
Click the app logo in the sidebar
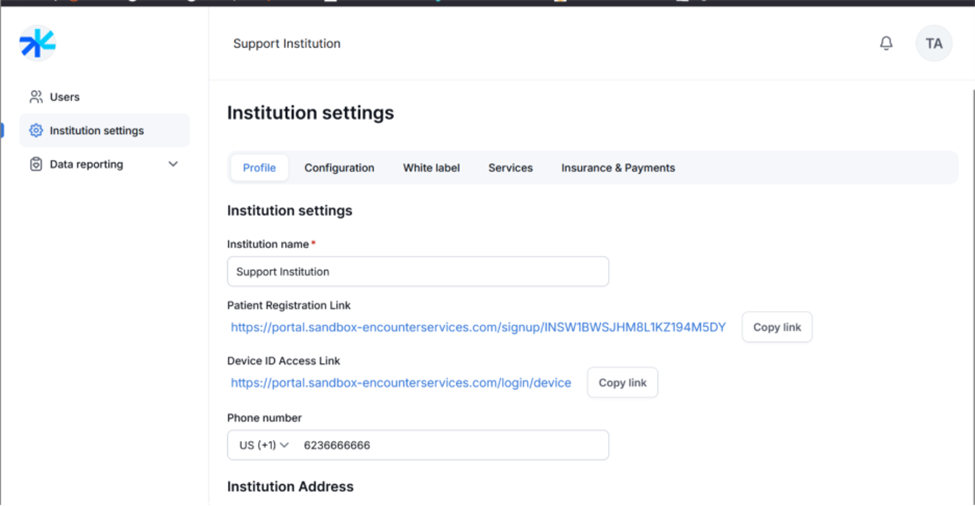pos(37,43)
